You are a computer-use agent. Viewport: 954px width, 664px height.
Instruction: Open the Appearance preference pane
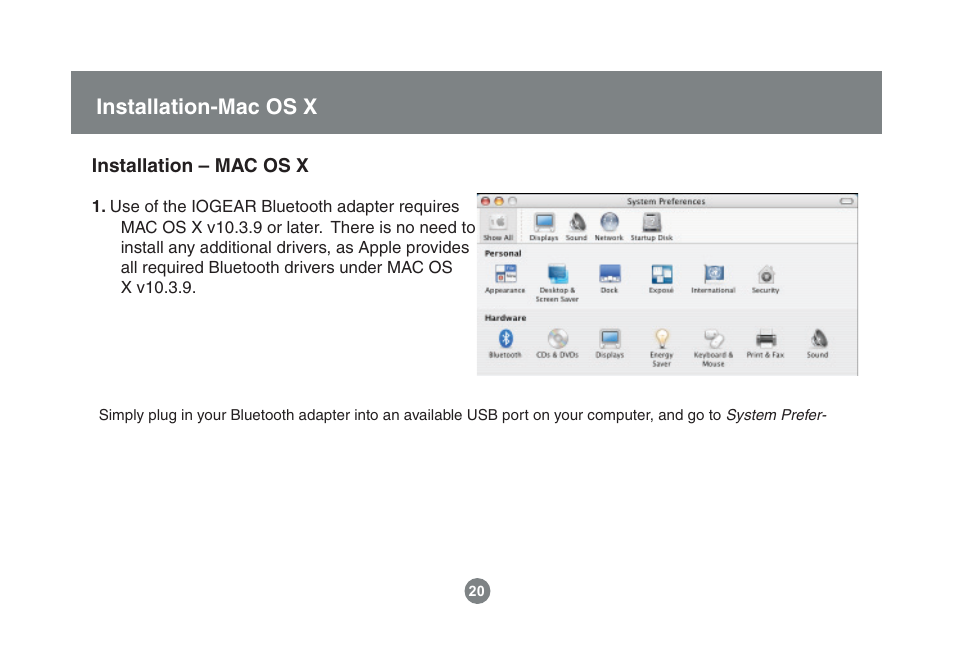[505, 279]
